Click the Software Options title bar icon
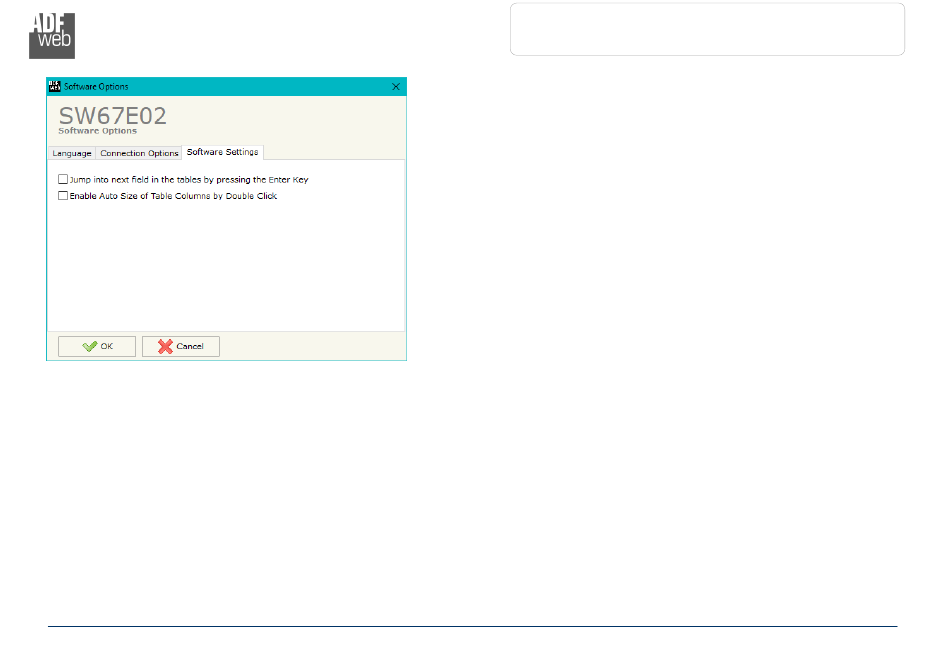 55,87
